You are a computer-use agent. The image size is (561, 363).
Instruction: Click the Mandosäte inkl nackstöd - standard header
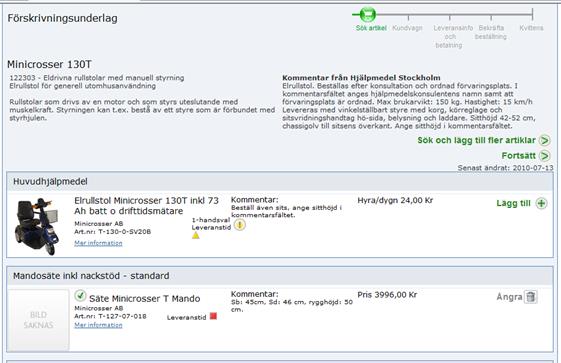point(280,276)
